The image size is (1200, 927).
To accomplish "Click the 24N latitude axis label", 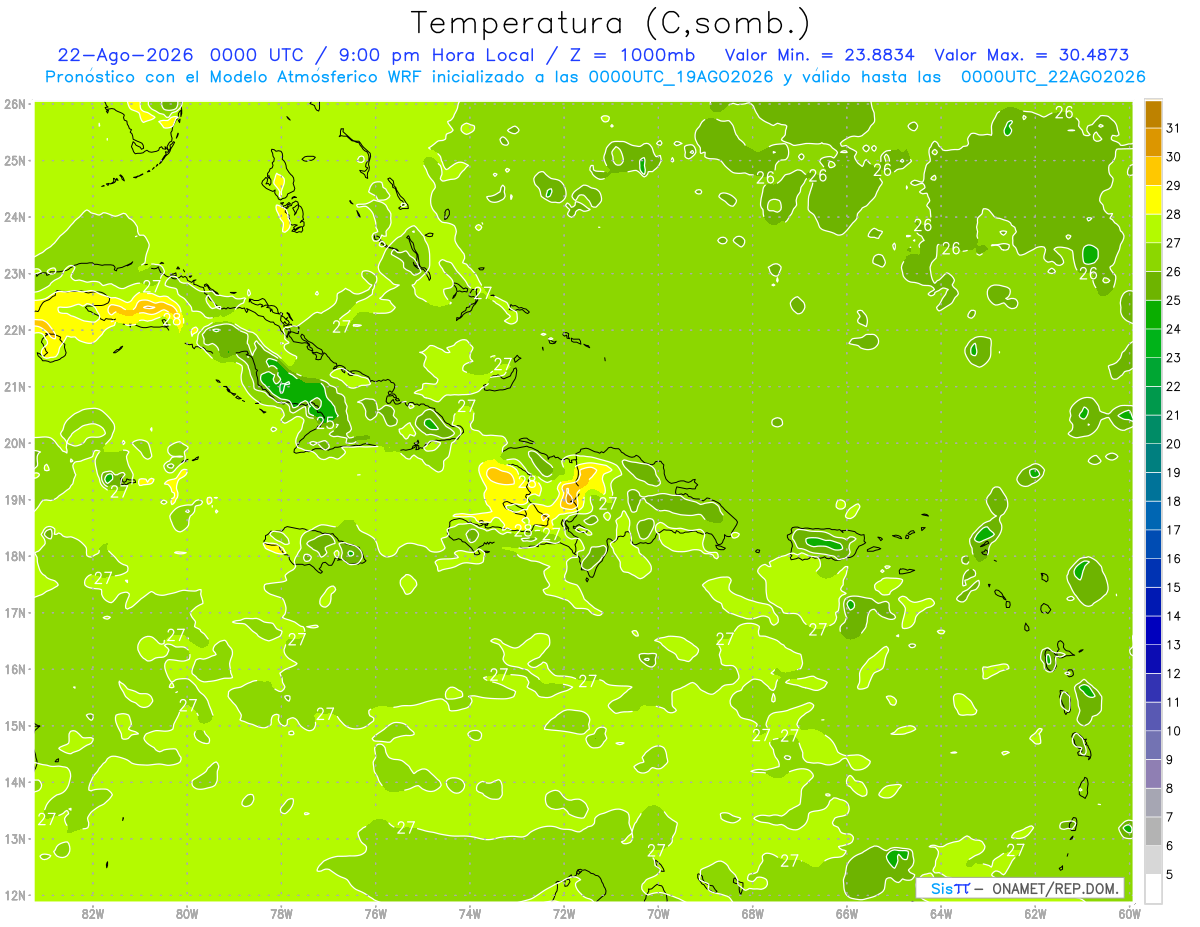I will tap(15, 217).
